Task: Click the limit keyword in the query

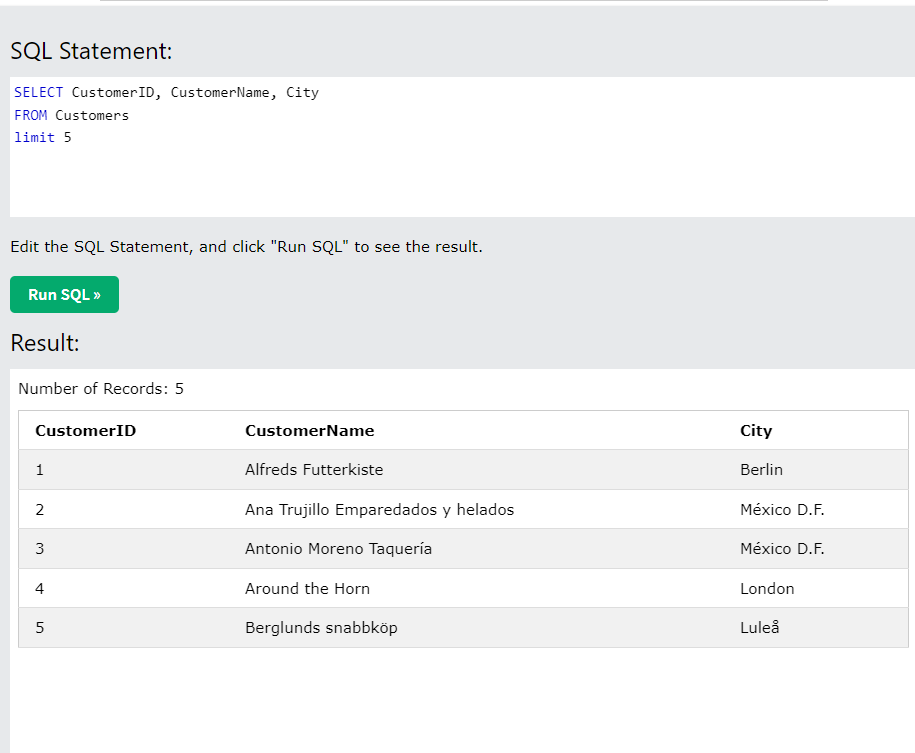Action: click(x=34, y=137)
